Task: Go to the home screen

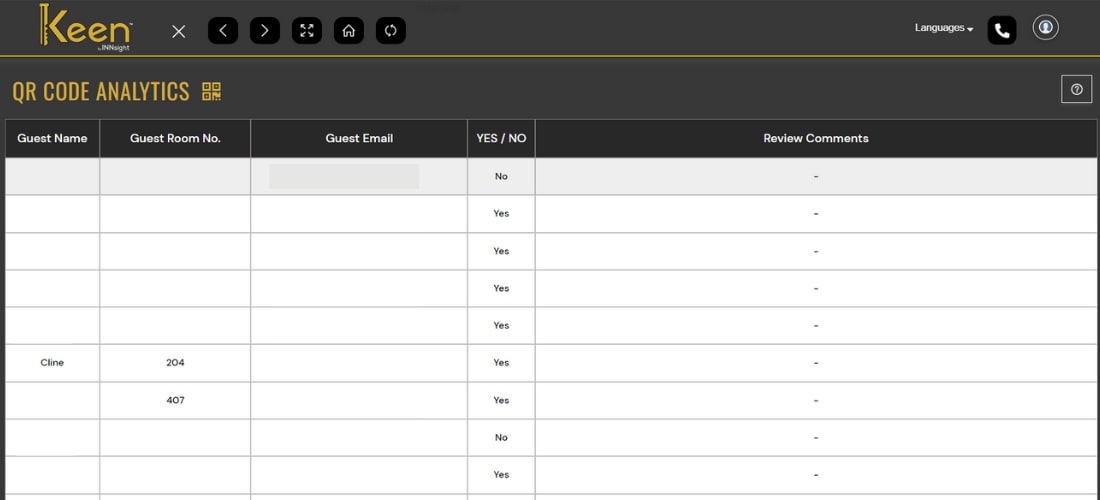Action: [x=349, y=31]
